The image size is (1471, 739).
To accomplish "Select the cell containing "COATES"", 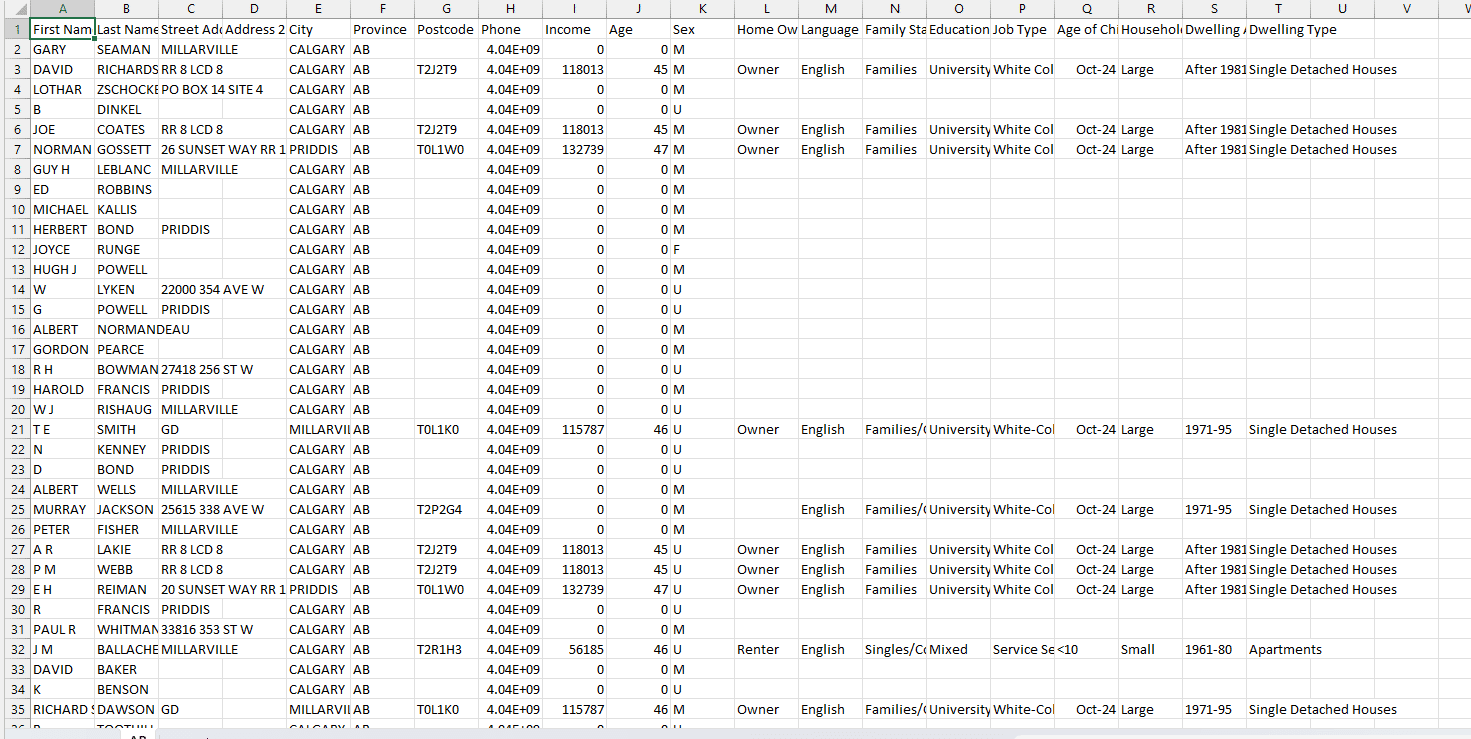I will [x=127, y=129].
